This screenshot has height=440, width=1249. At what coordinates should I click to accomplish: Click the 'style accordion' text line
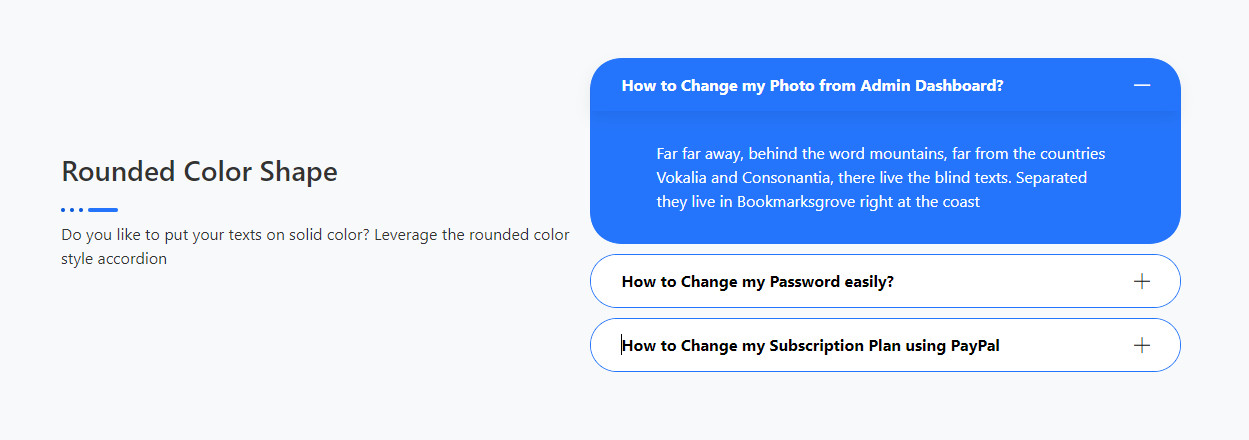[x=114, y=259]
